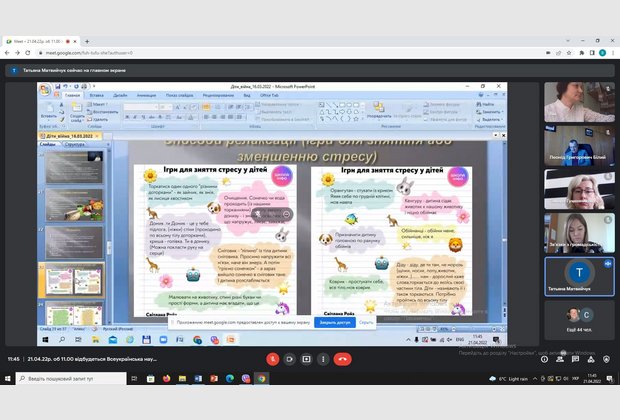Click 'Скрыть' in the sharing notification bar

coord(366,323)
